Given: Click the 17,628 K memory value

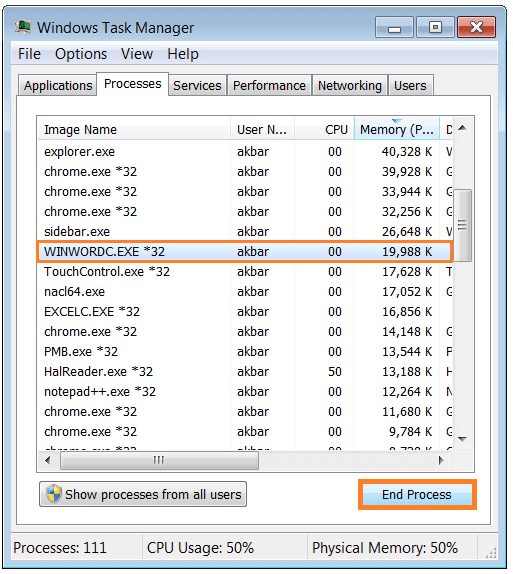Looking at the screenshot, I should click(407, 272).
